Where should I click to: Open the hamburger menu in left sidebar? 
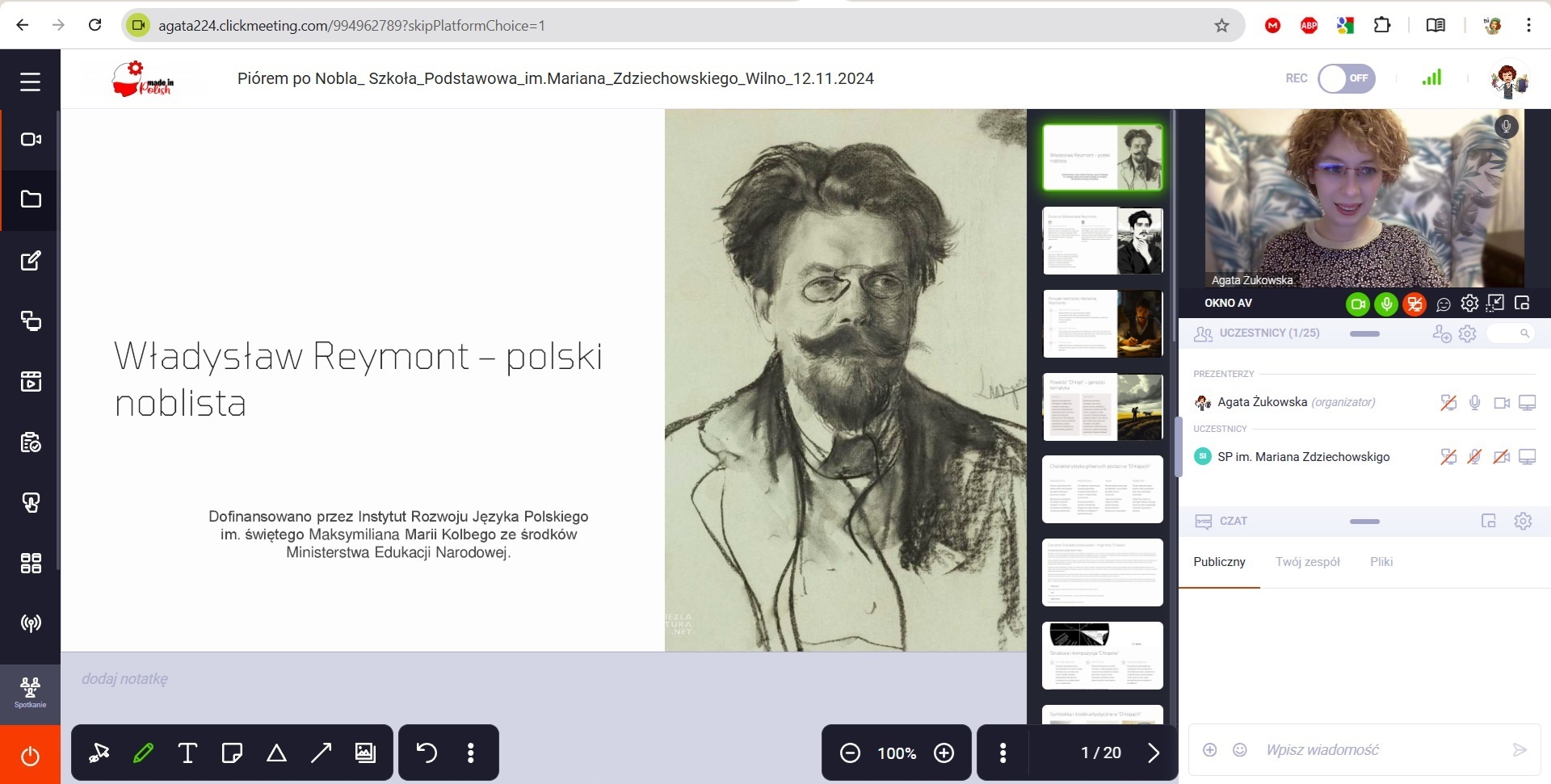pyautogui.click(x=30, y=82)
